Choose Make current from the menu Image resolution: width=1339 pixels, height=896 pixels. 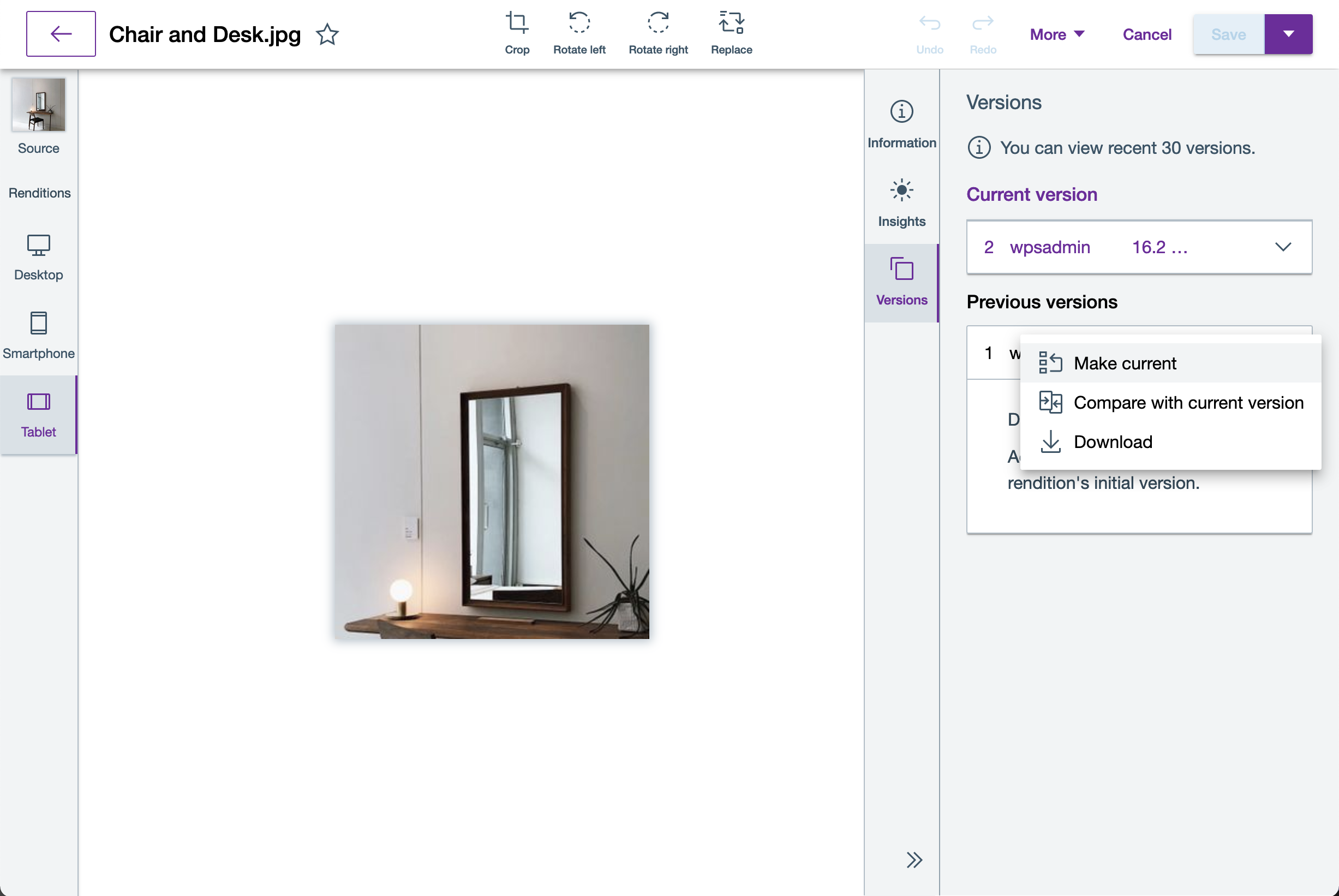pyautogui.click(x=1124, y=363)
